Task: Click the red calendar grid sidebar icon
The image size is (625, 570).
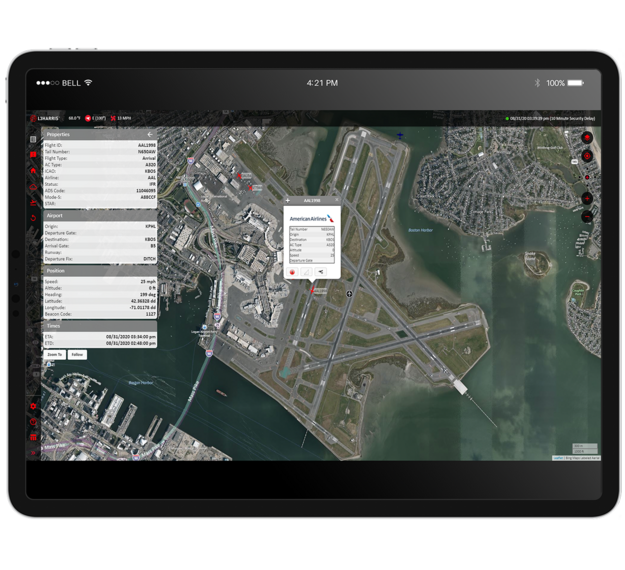Action: pyautogui.click(x=33, y=437)
